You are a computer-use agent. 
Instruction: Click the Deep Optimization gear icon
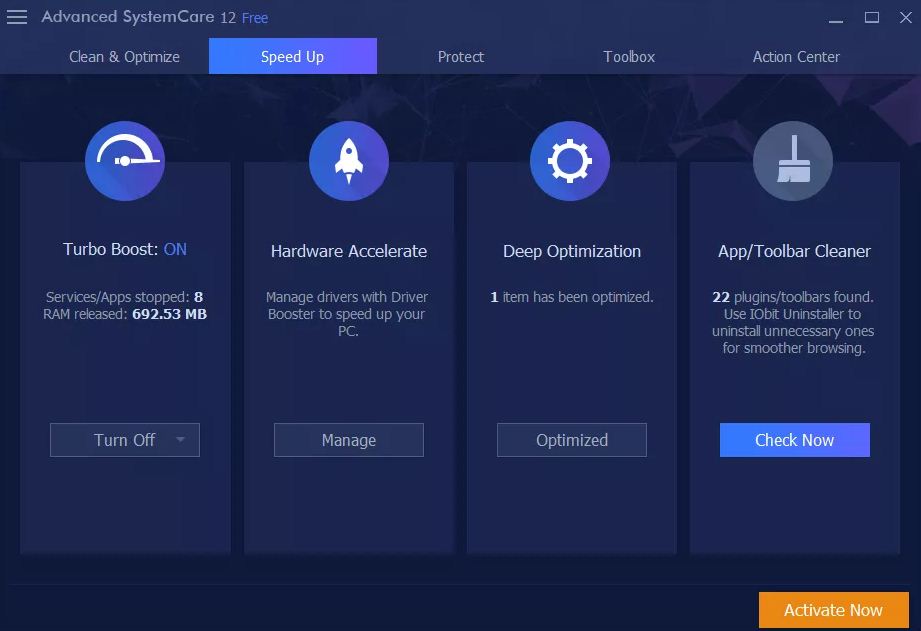[x=570, y=161]
